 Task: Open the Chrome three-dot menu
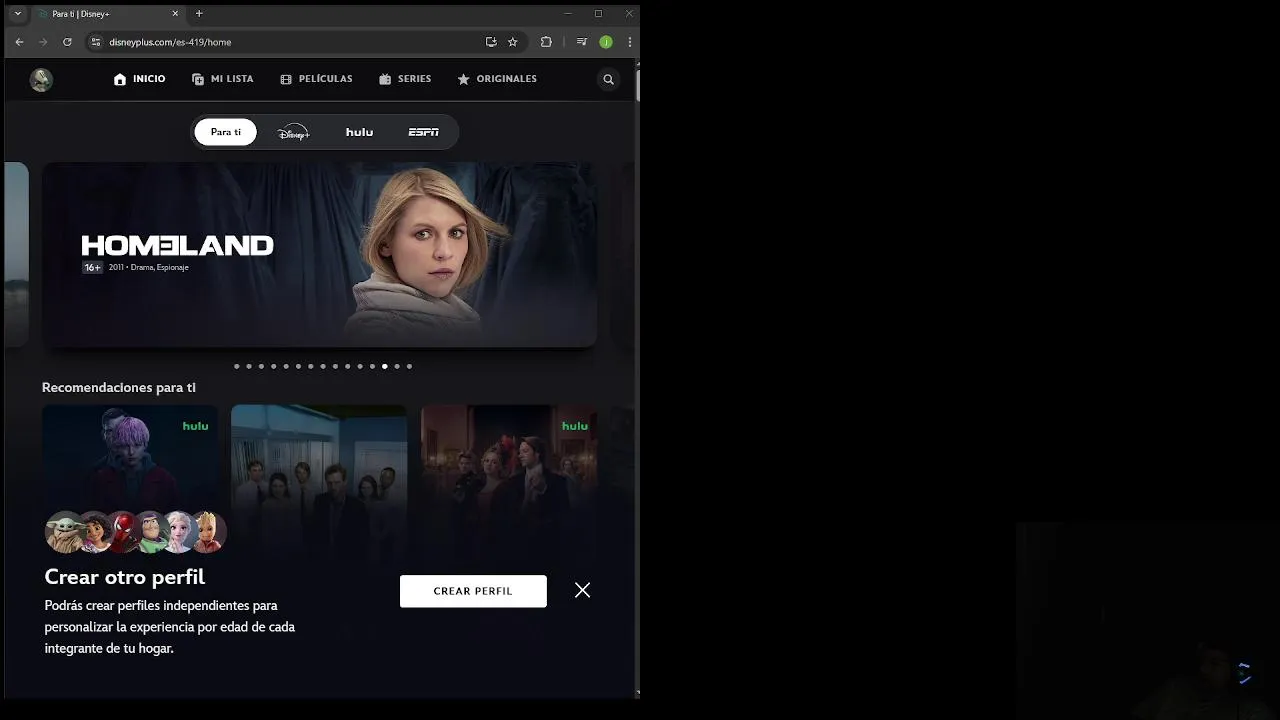point(629,42)
